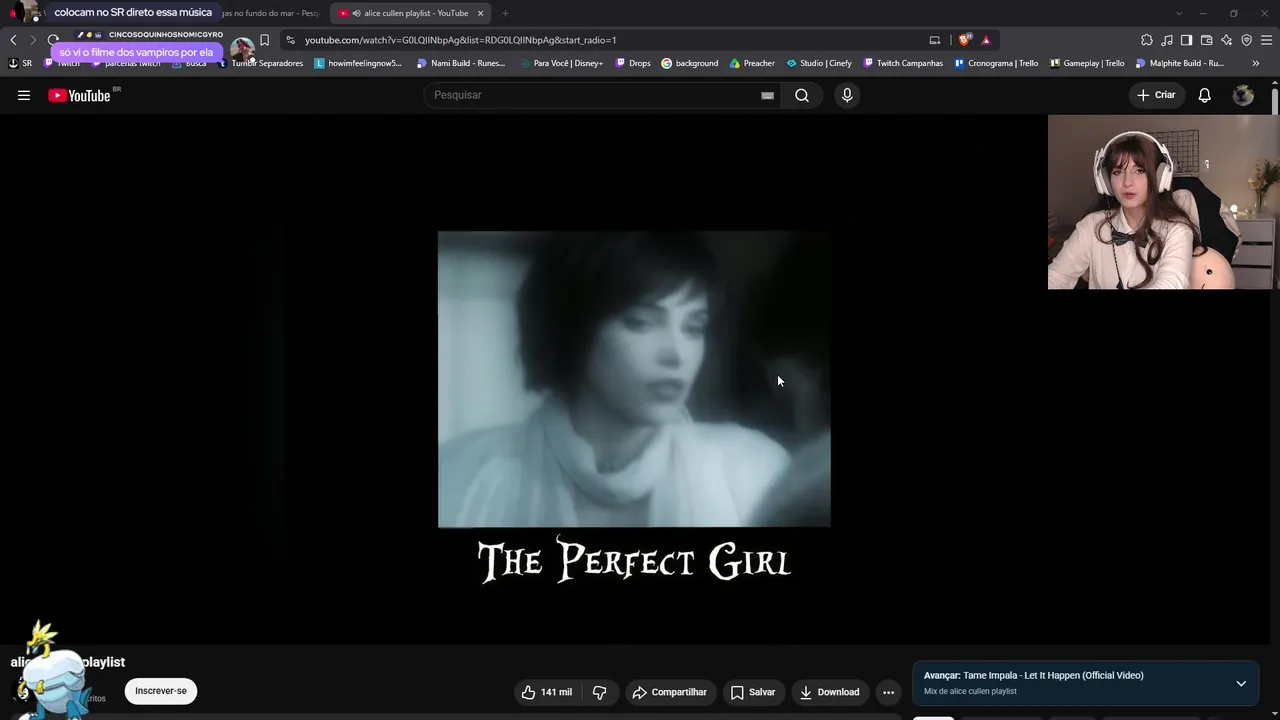Open the Leo AI sparkle icon
The height and width of the screenshot is (720, 1280).
coord(1227,40)
